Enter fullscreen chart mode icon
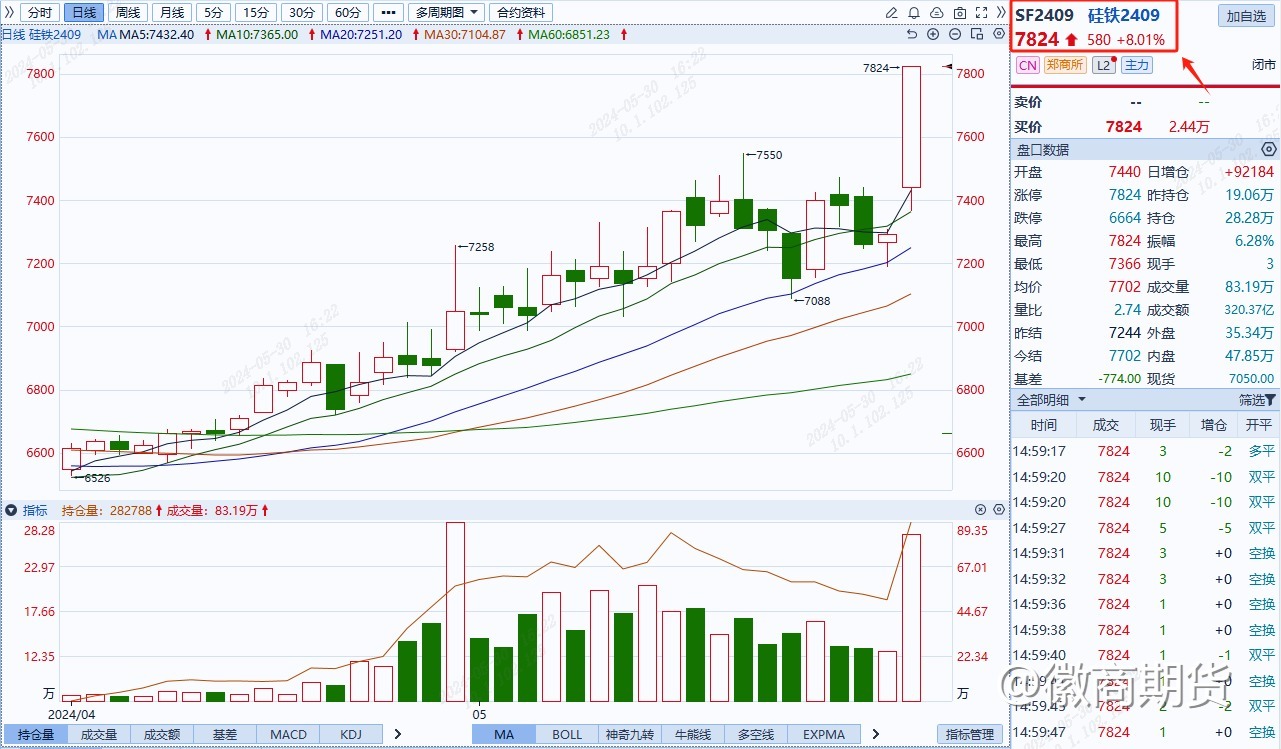 (982, 13)
